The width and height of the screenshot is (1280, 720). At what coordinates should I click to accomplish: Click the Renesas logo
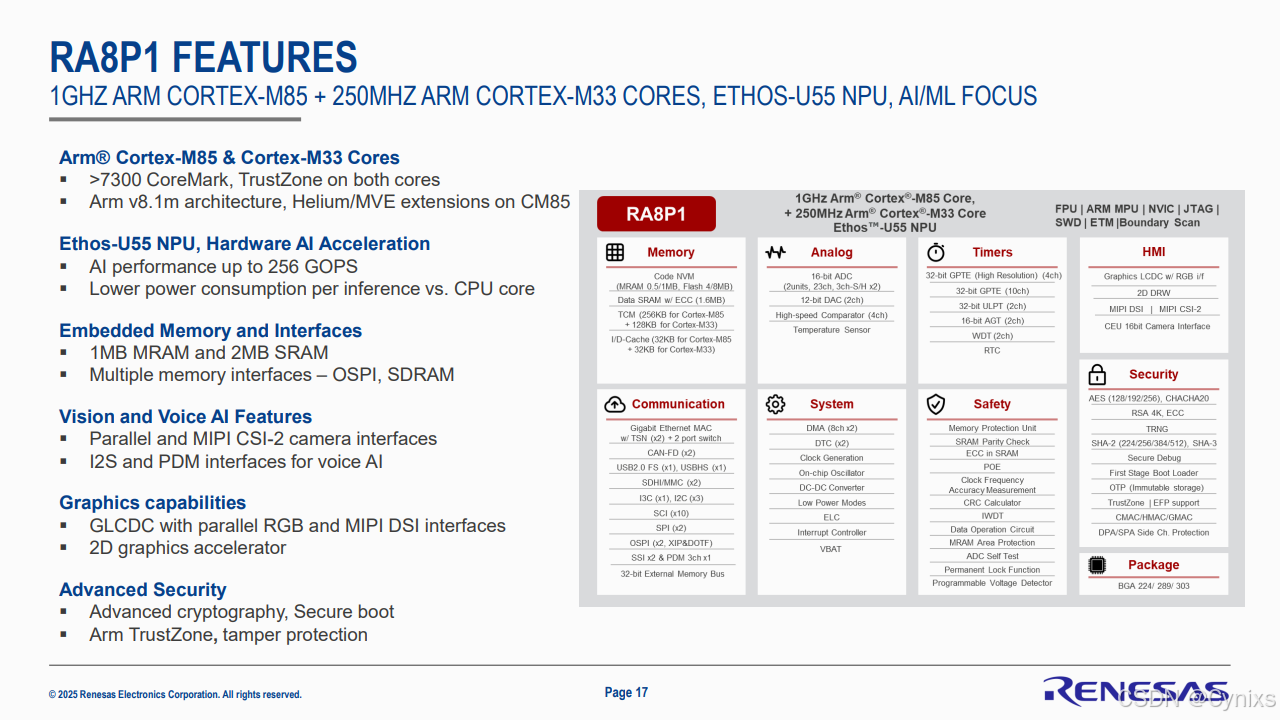pyautogui.click(x=1135, y=691)
